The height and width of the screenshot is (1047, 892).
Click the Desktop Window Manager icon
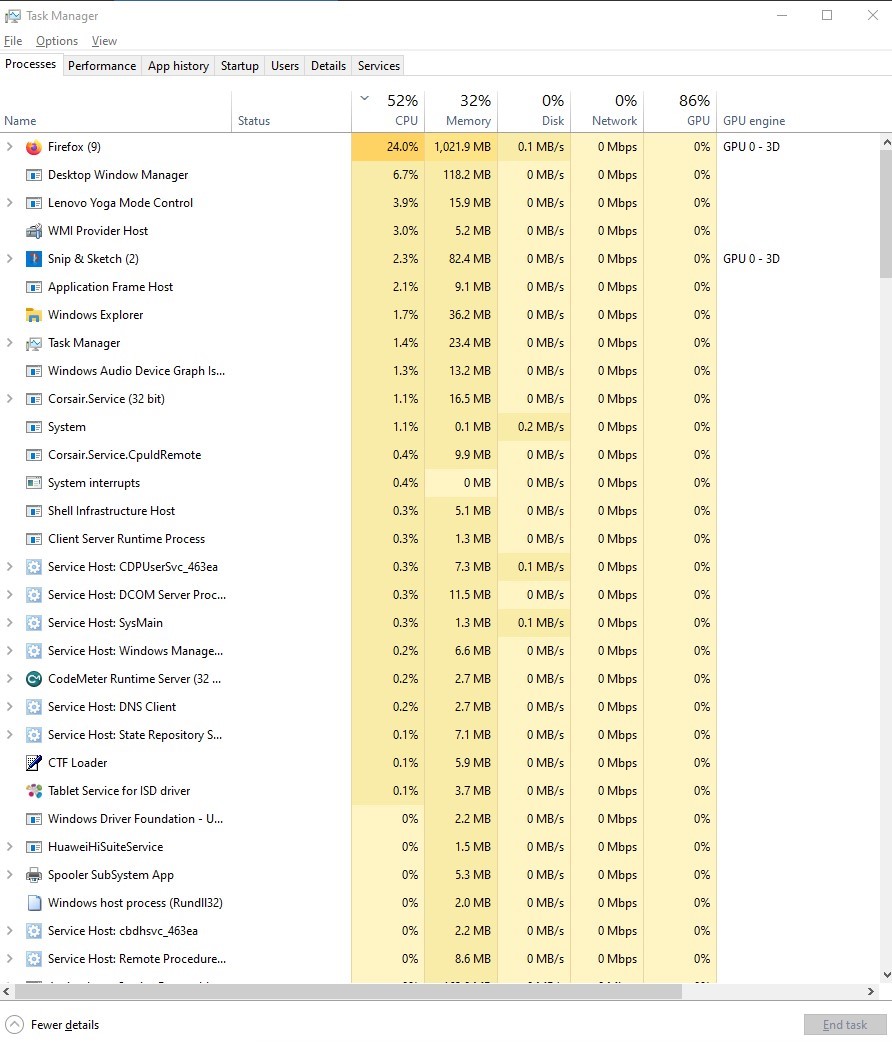tap(33, 176)
